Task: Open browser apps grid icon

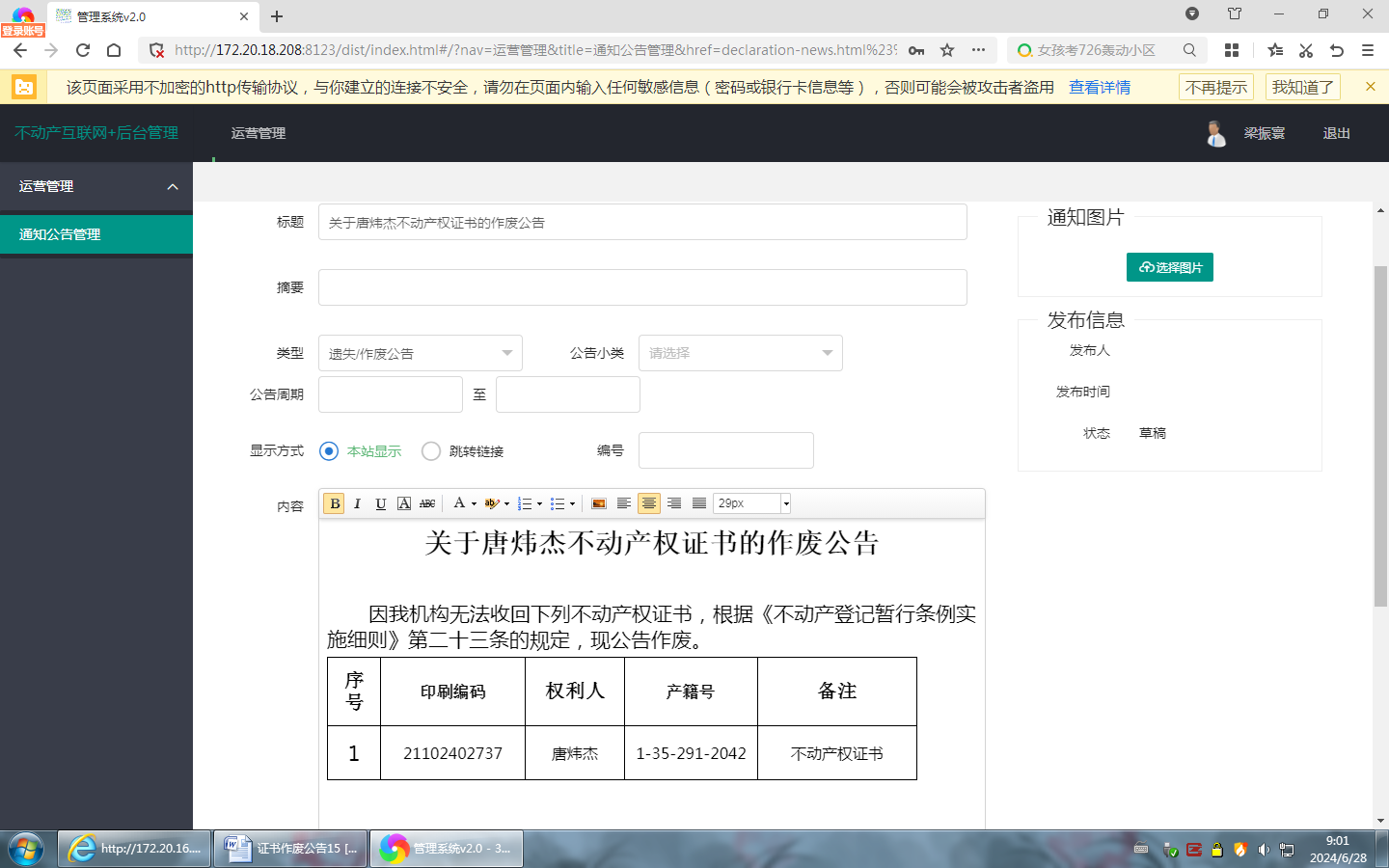Action: tap(1232, 50)
